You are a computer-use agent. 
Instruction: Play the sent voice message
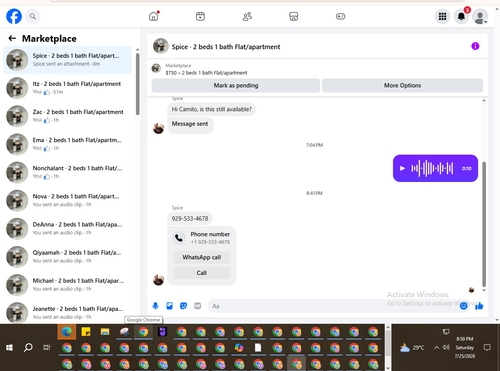[x=402, y=168]
